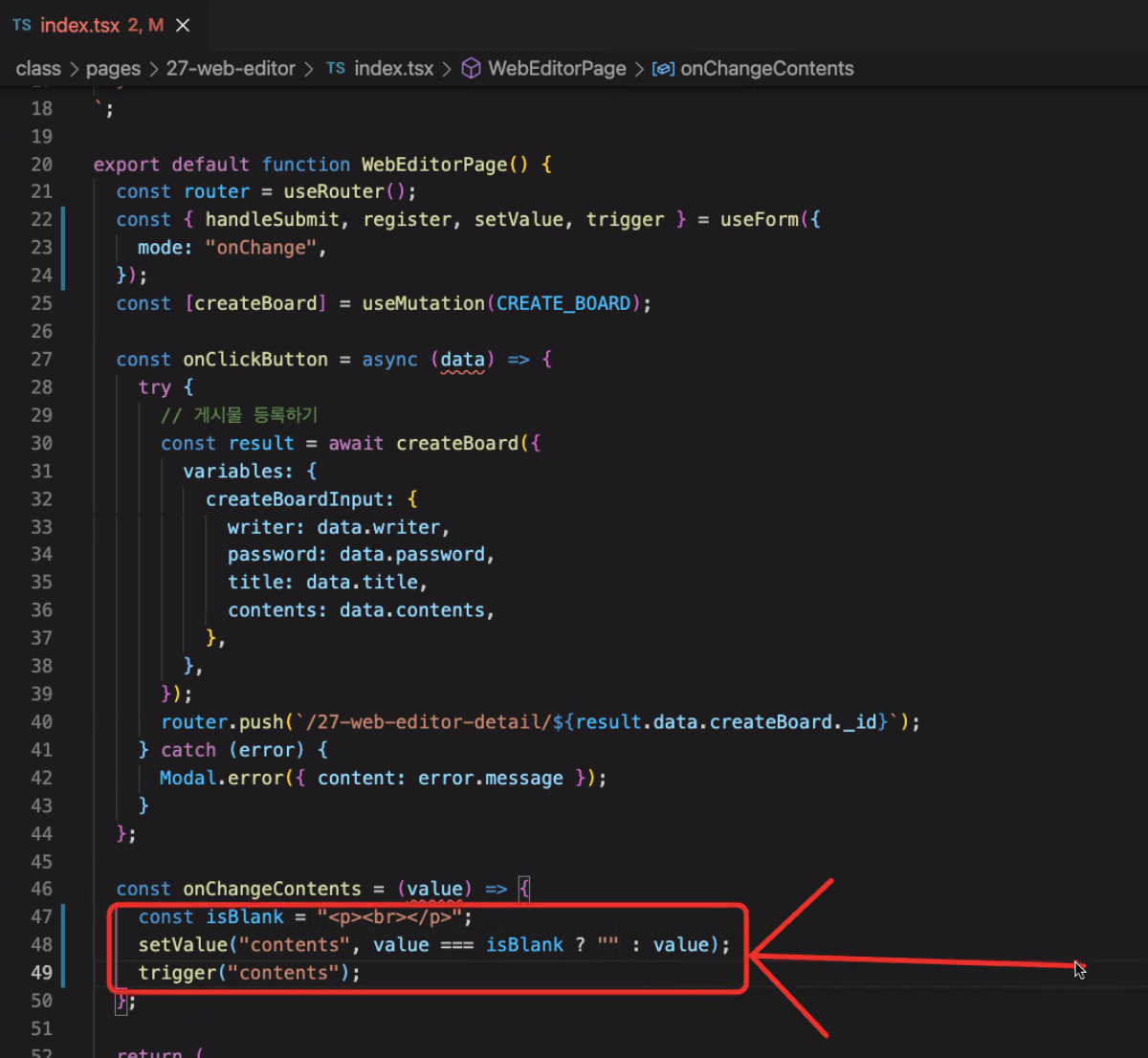Click 'data.writer' on line 33

click(x=379, y=527)
